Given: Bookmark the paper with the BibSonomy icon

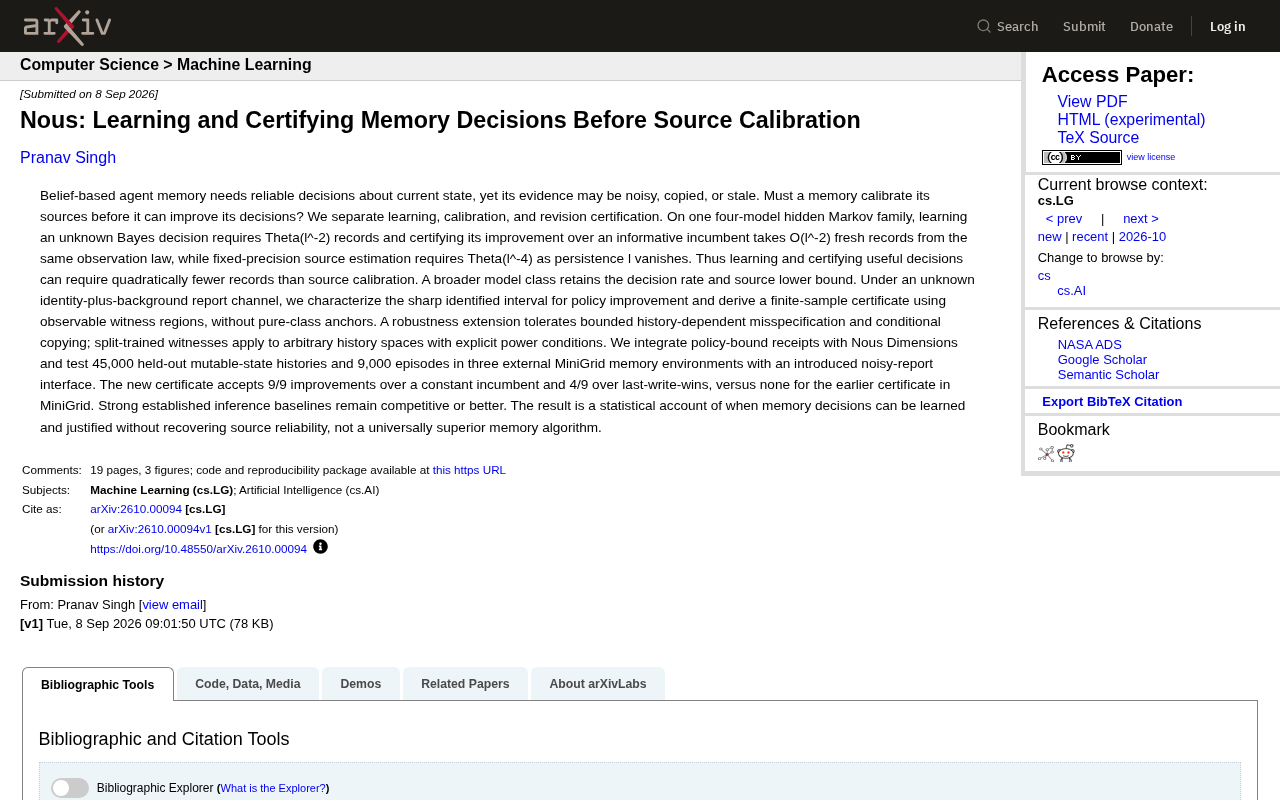Looking at the screenshot, I should pos(1046,454).
